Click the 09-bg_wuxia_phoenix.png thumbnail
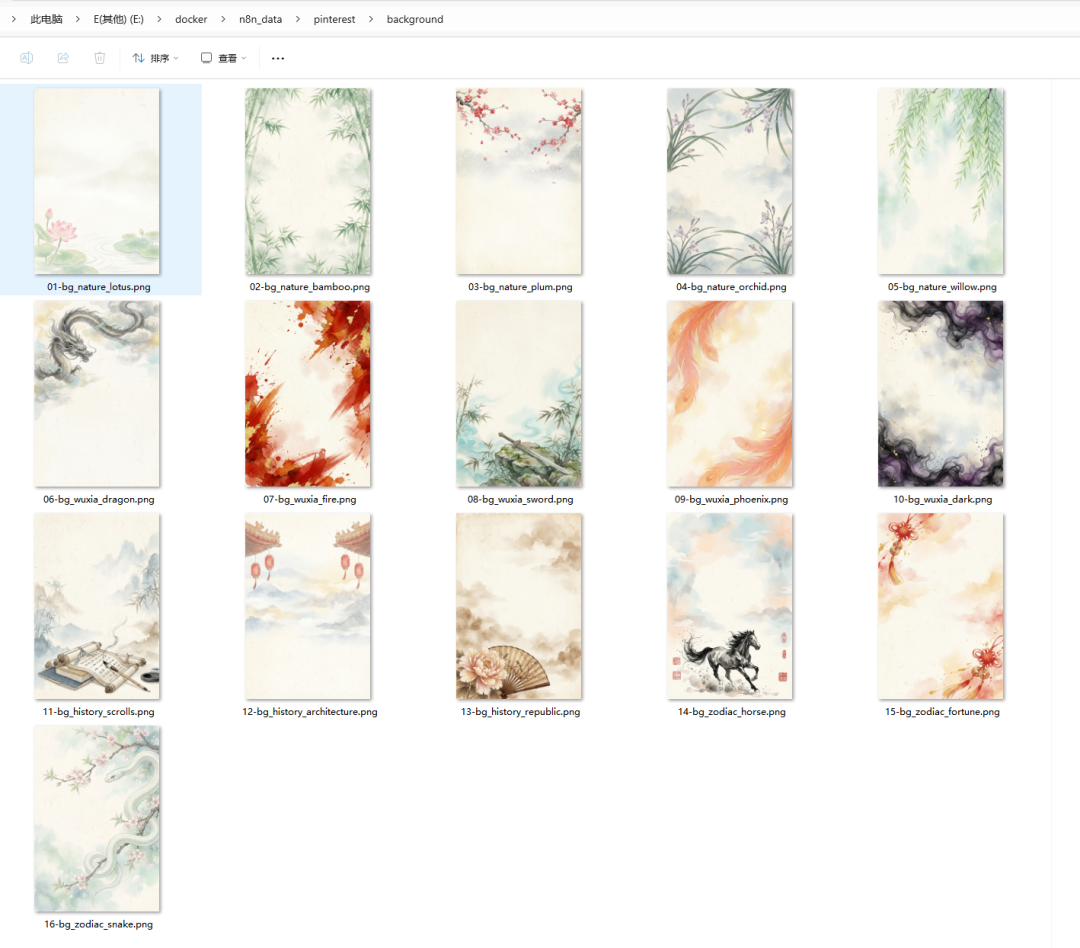Screen dimensions: 1080x948 (730, 394)
